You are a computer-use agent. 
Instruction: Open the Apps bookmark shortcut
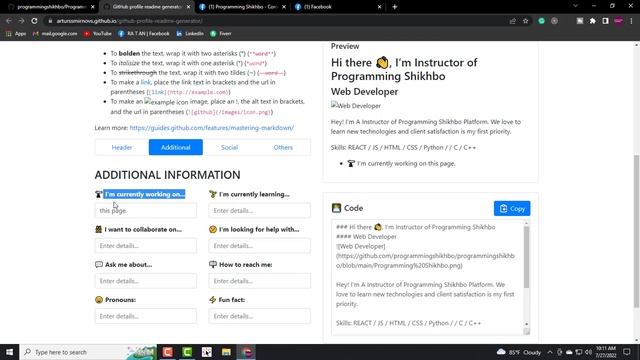[16, 33]
